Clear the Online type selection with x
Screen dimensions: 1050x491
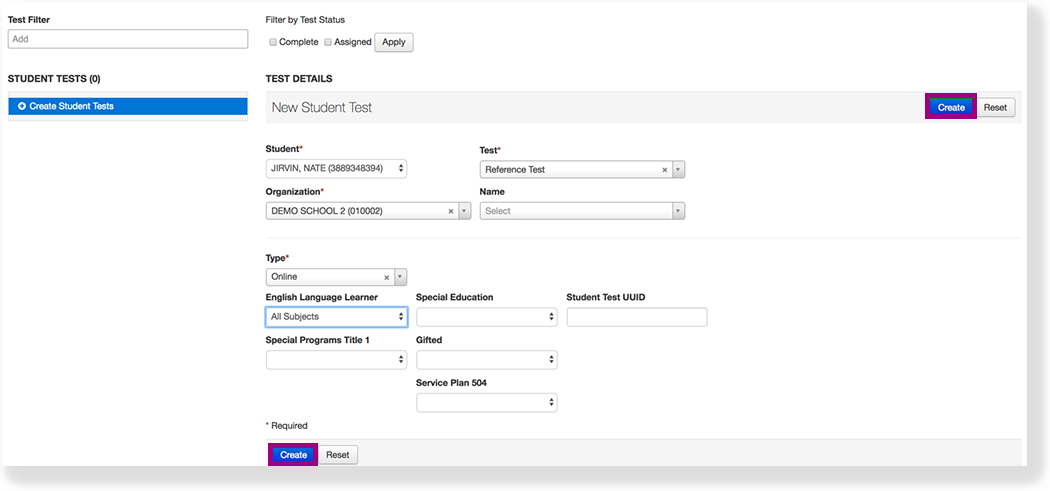[x=386, y=277]
